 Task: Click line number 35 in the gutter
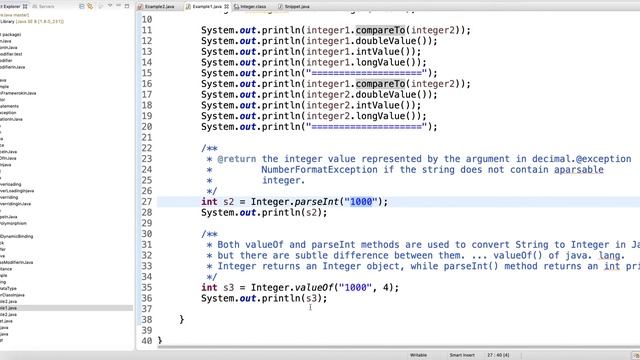pos(147,287)
